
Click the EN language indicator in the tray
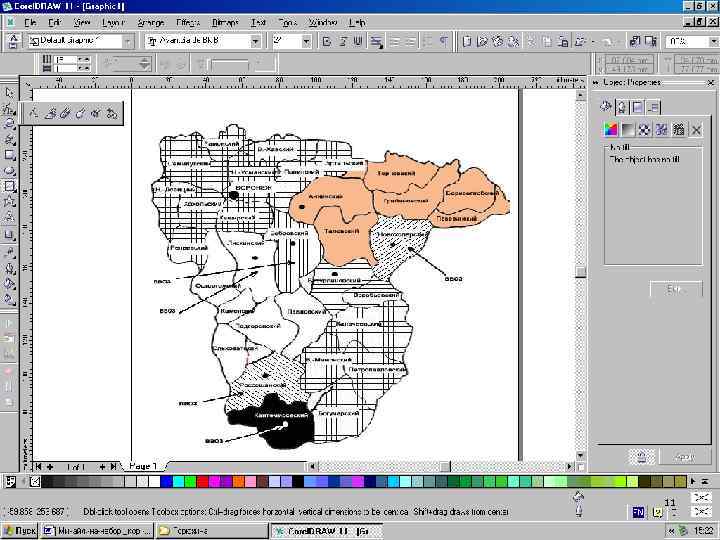tap(637, 512)
